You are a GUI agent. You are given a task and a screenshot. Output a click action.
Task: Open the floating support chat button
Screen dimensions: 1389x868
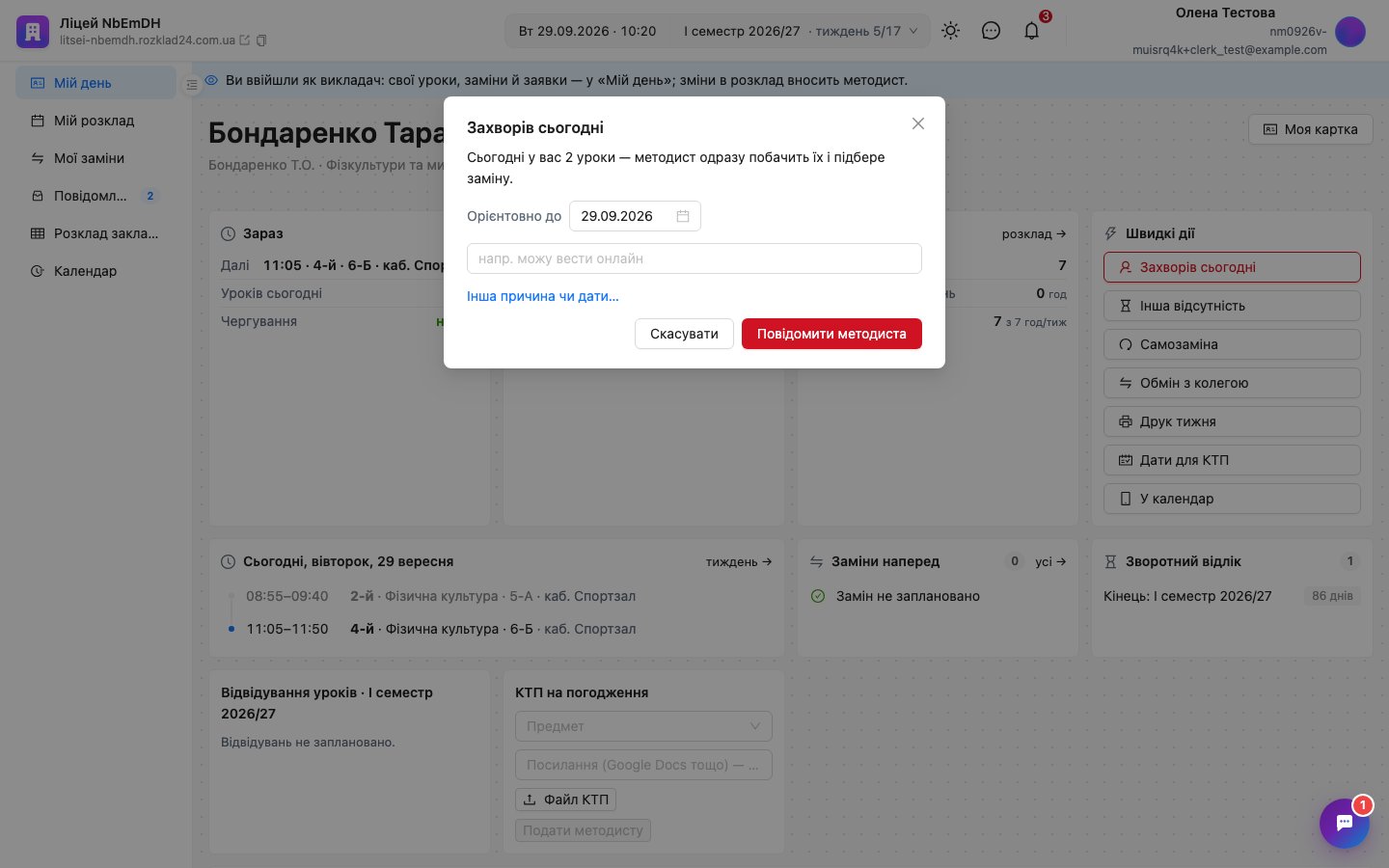pyautogui.click(x=1345, y=823)
